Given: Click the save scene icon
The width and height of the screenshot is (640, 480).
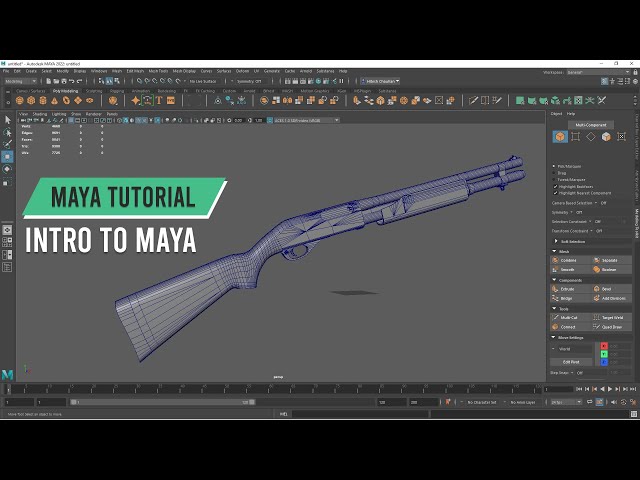Looking at the screenshot, I should tap(64, 81).
